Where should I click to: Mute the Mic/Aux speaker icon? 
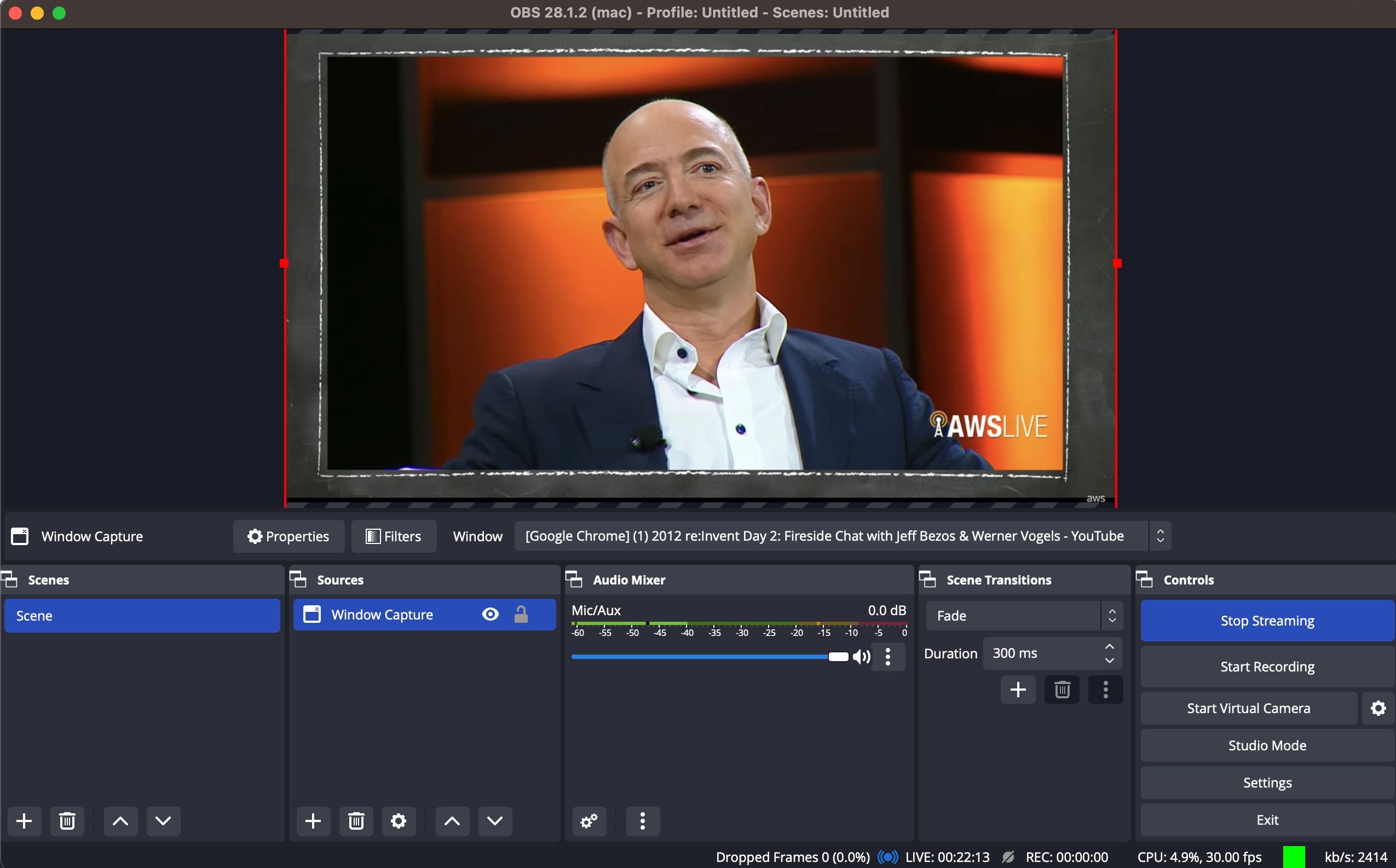[861, 657]
